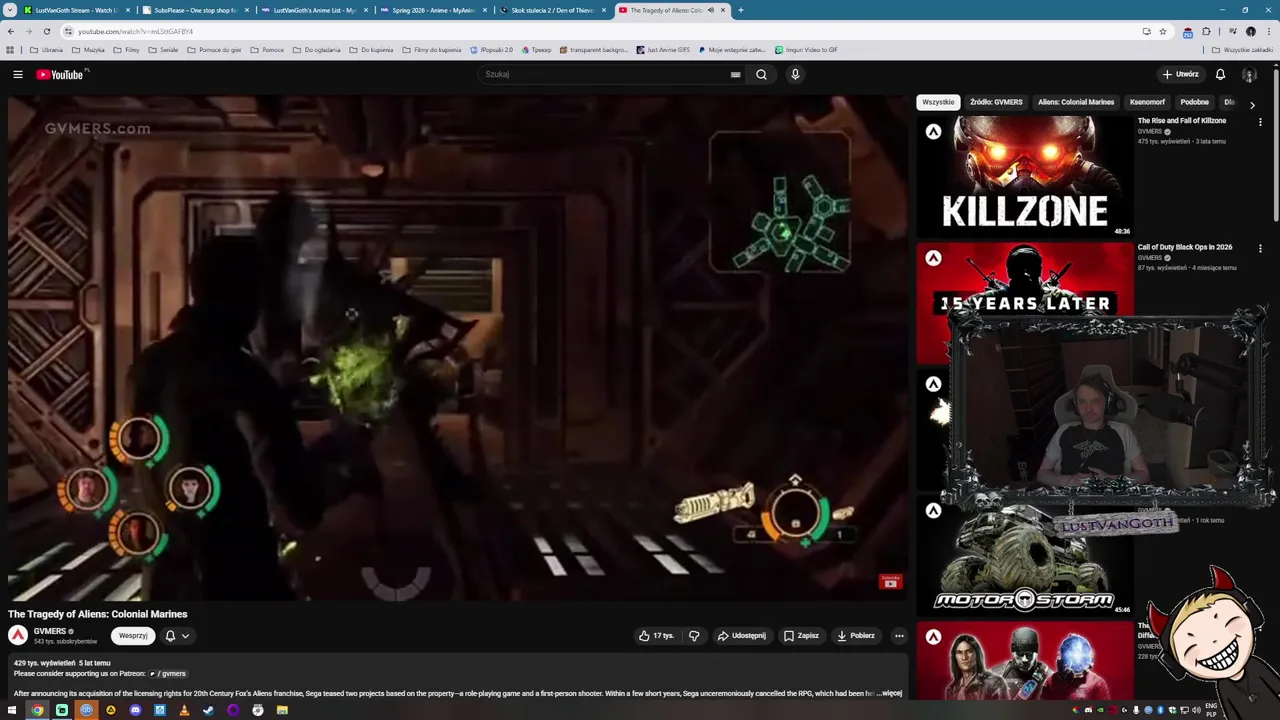
Task: Open the Muzyka bookmarks folder
Action: click(x=88, y=49)
